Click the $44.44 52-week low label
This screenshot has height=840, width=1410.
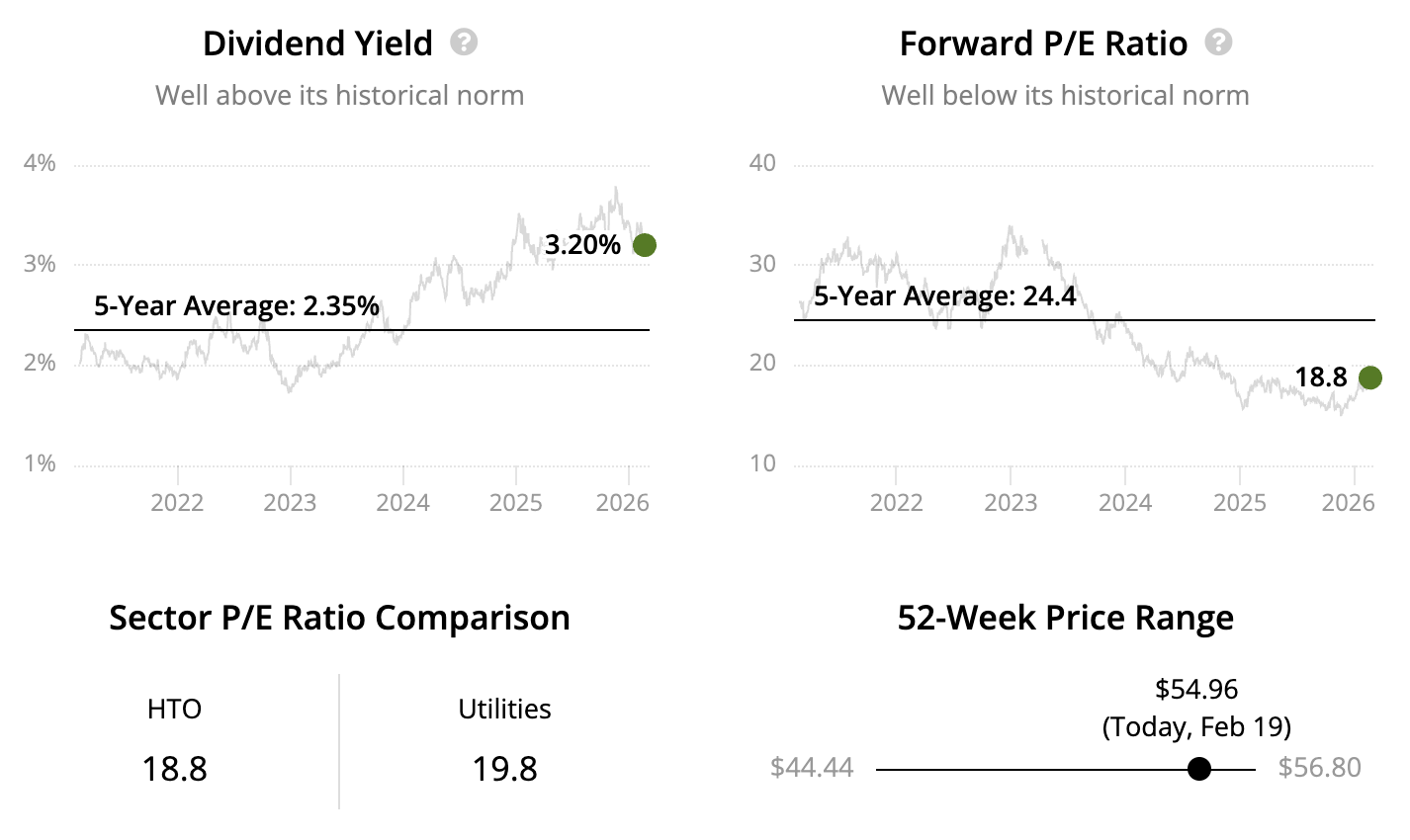pos(812,768)
